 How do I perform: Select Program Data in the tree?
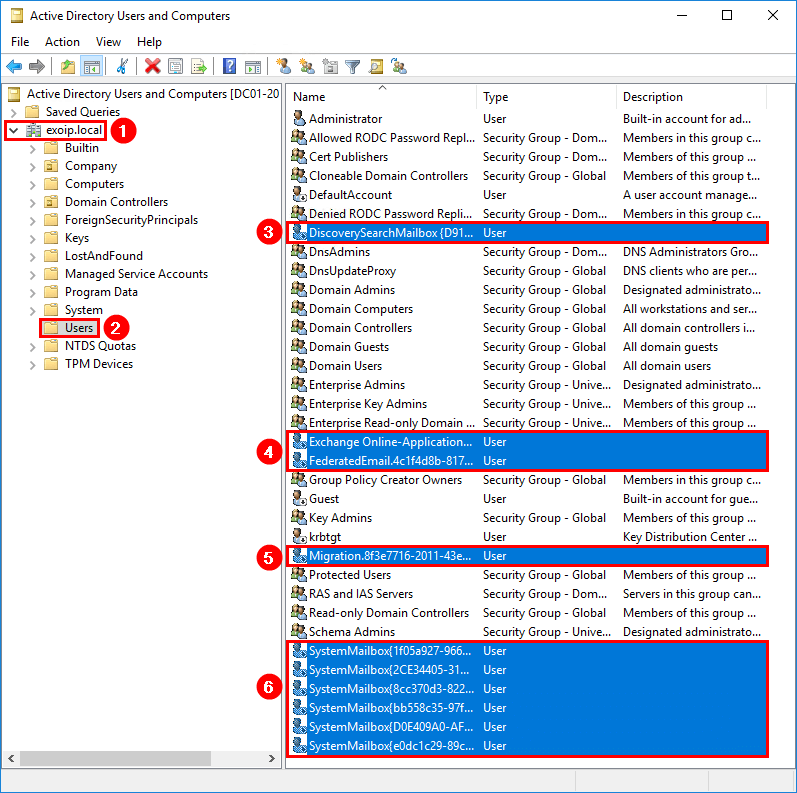click(x=101, y=292)
